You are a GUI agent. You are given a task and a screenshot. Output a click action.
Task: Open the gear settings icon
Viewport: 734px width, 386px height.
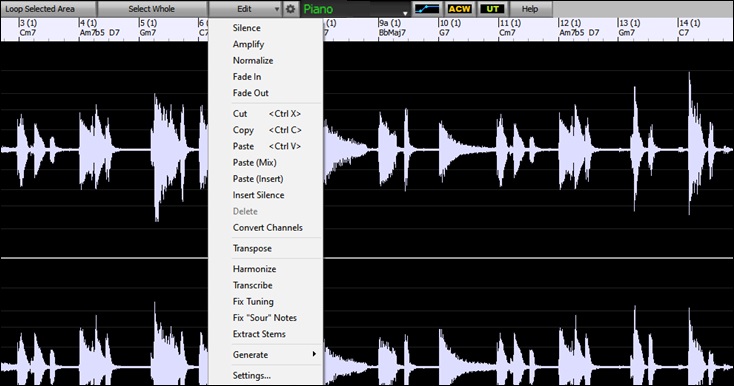pyautogui.click(x=291, y=9)
